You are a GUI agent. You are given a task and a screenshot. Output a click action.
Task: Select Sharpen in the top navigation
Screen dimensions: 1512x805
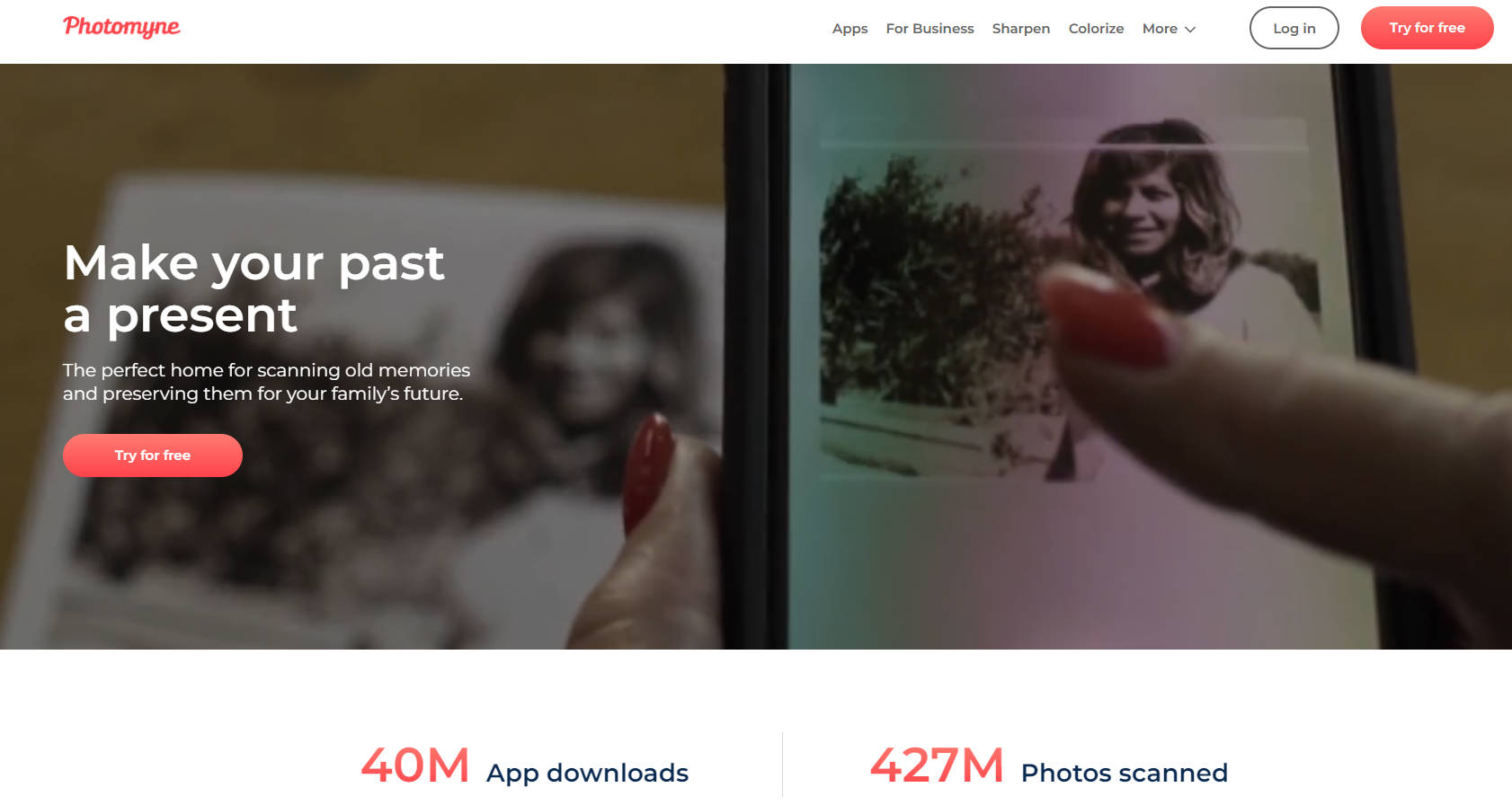click(1020, 29)
